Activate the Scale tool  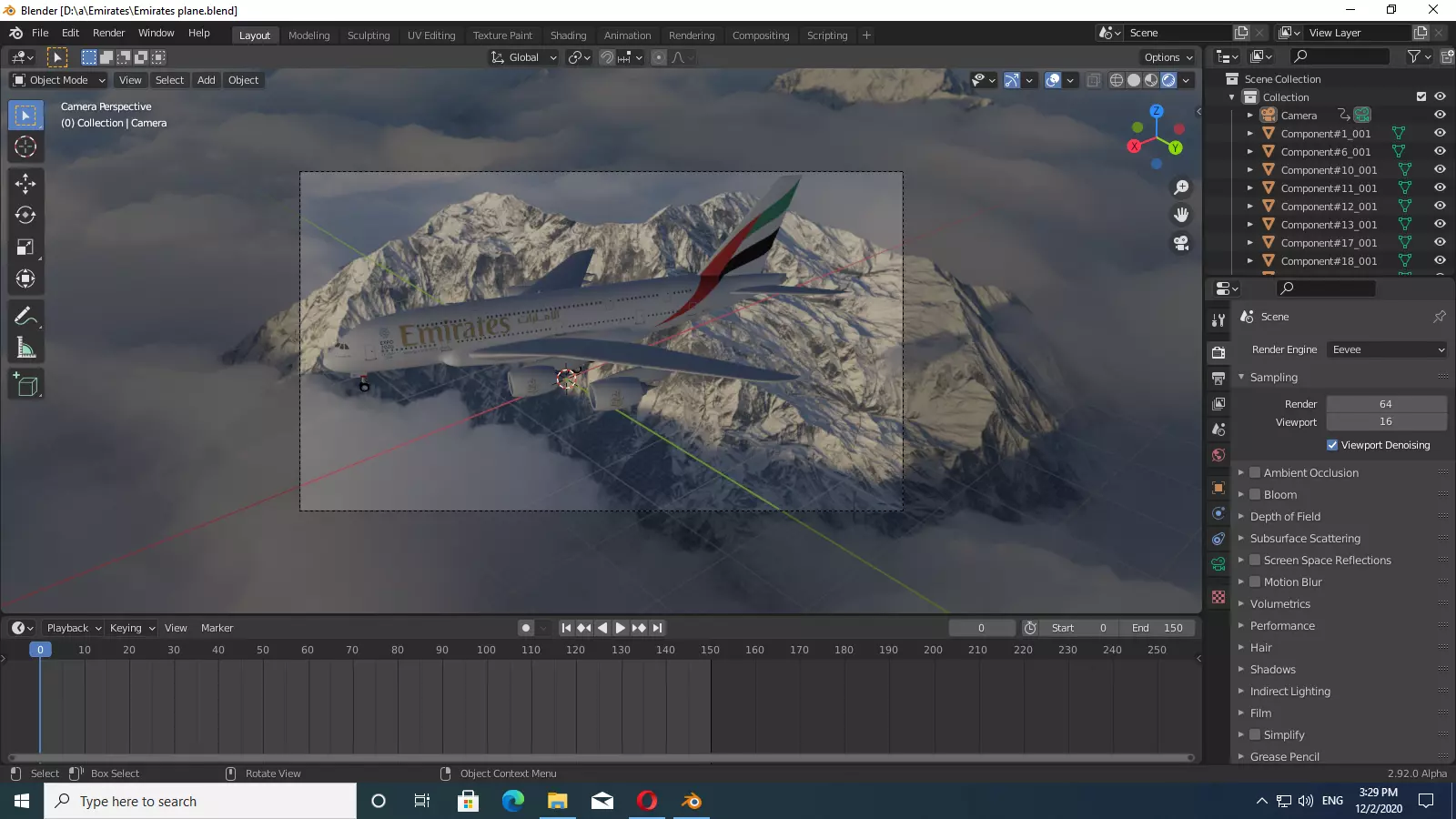click(25, 248)
